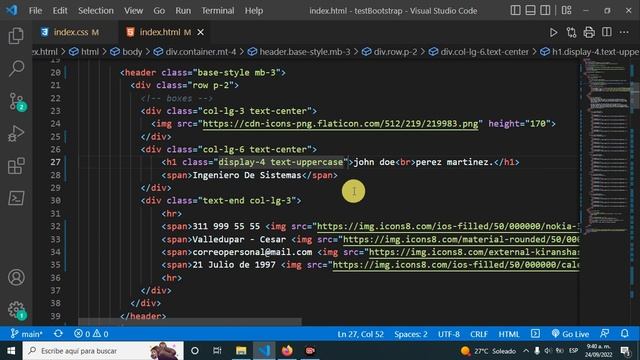This screenshot has height=360, width=640.
Task: Open the Accounts menu icon
Action: 16,277
